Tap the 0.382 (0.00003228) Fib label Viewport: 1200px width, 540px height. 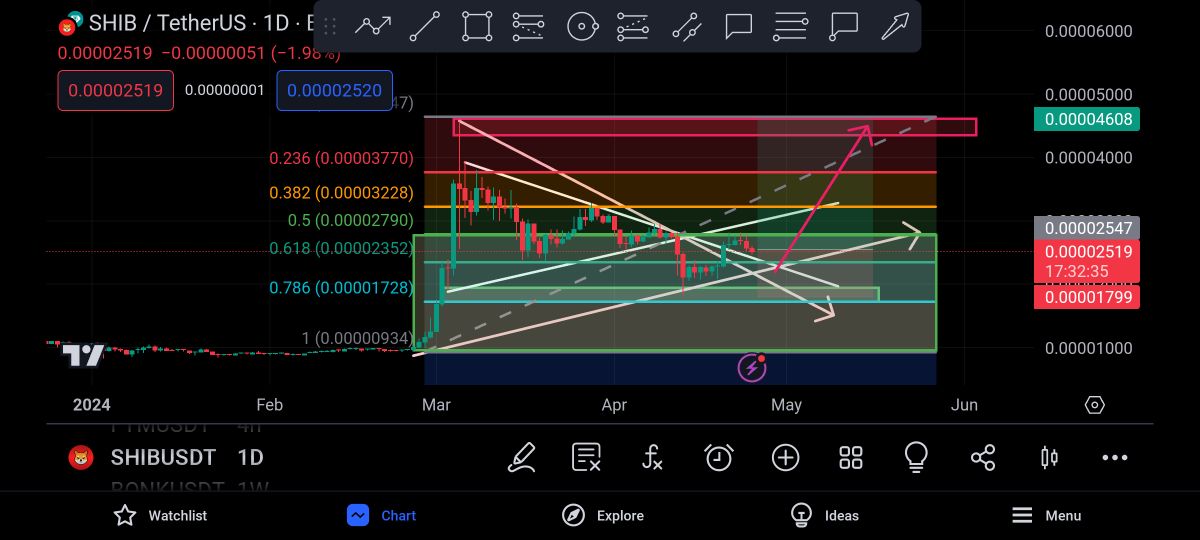pyautogui.click(x=341, y=193)
